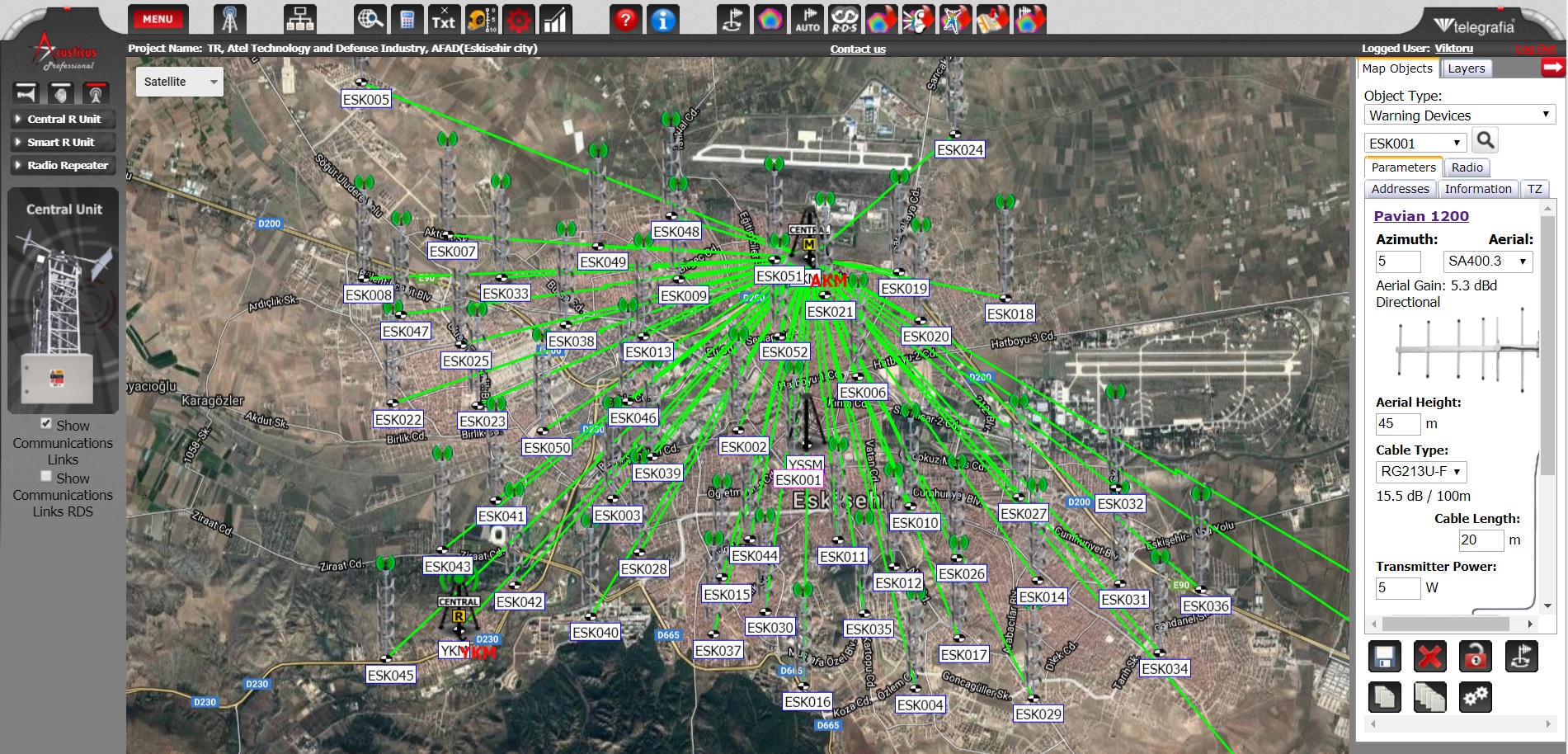Click the red MENU button

click(x=158, y=19)
